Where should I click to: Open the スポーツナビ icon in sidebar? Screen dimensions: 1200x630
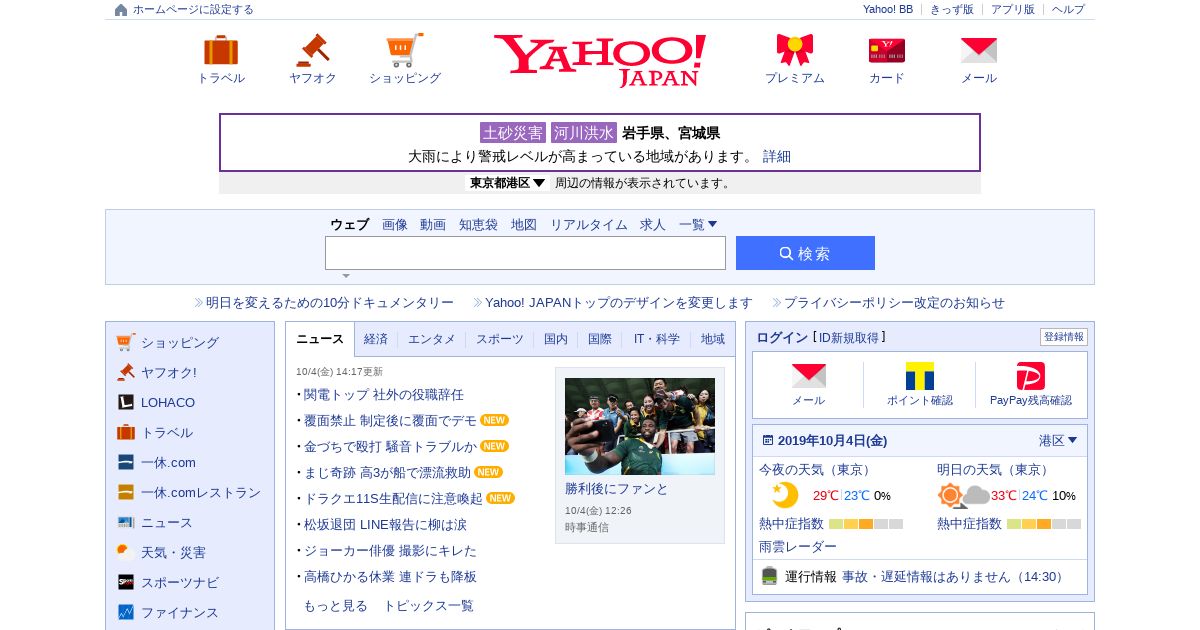pyautogui.click(x=125, y=582)
